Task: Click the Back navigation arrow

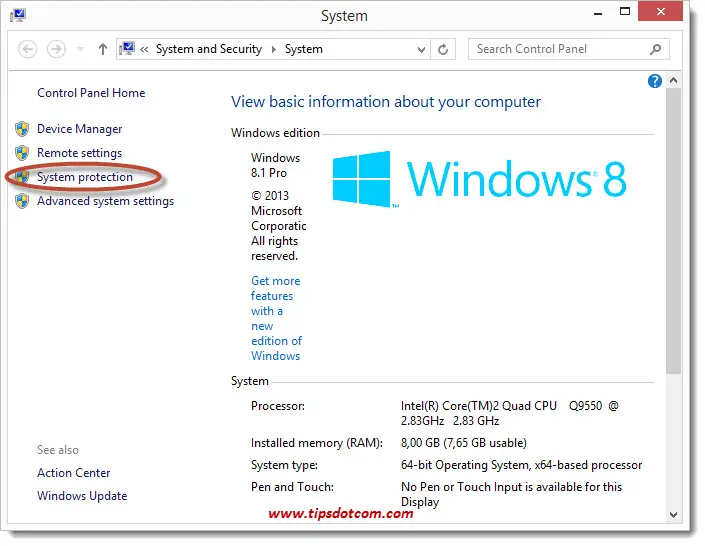Action: [x=27, y=49]
